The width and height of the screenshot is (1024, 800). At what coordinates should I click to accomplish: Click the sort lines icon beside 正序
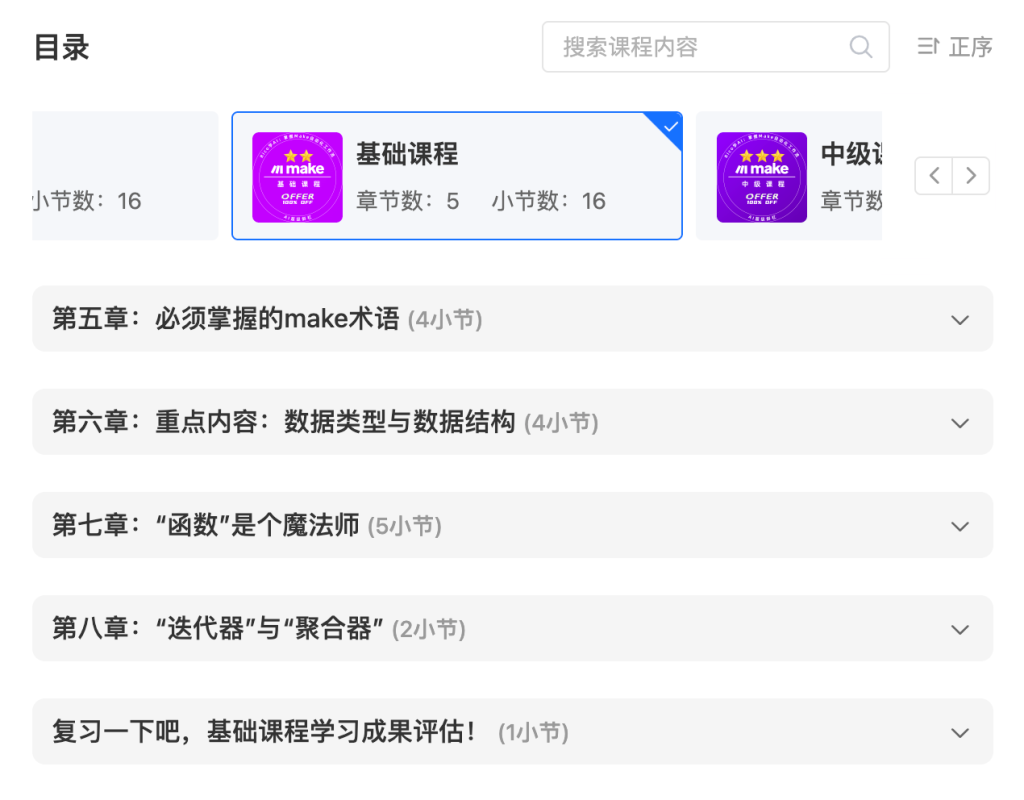coord(928,47)
